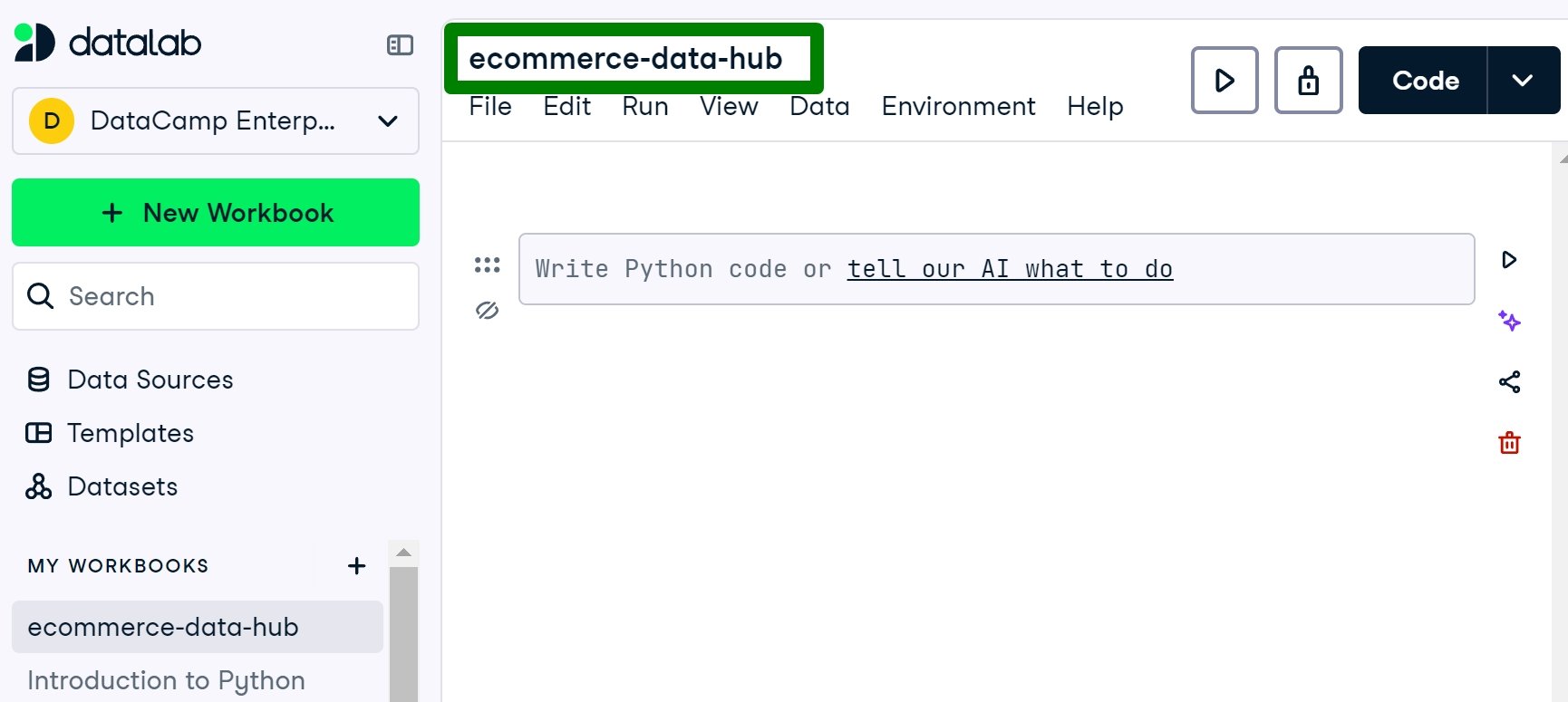Create a New Workbook
The height and width of the screenshot is (702, 1568).
click(x=216, y=212)
